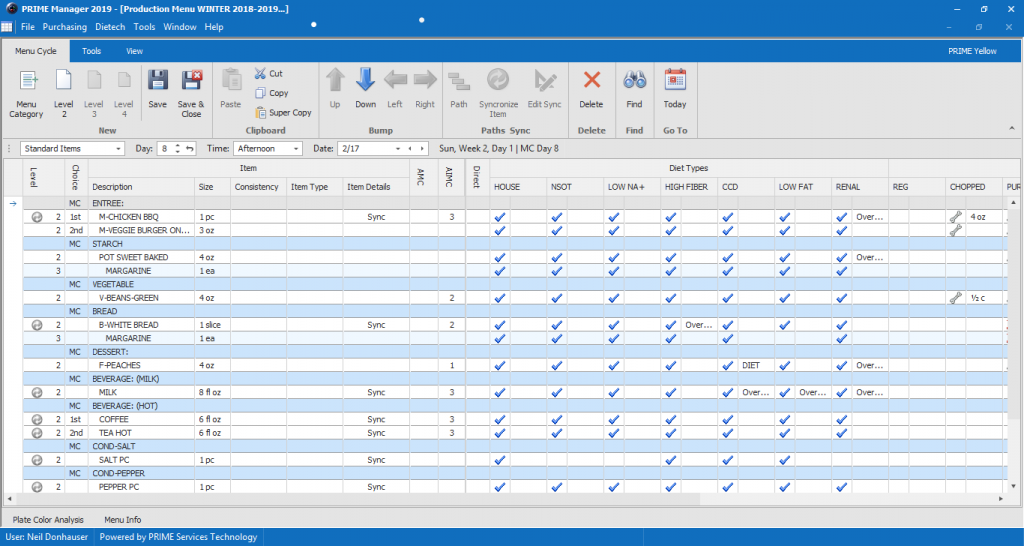The width and height of the screenshot is (1024, 546).
Task: Go to Today using calendar icon
Action: [675, 82]
